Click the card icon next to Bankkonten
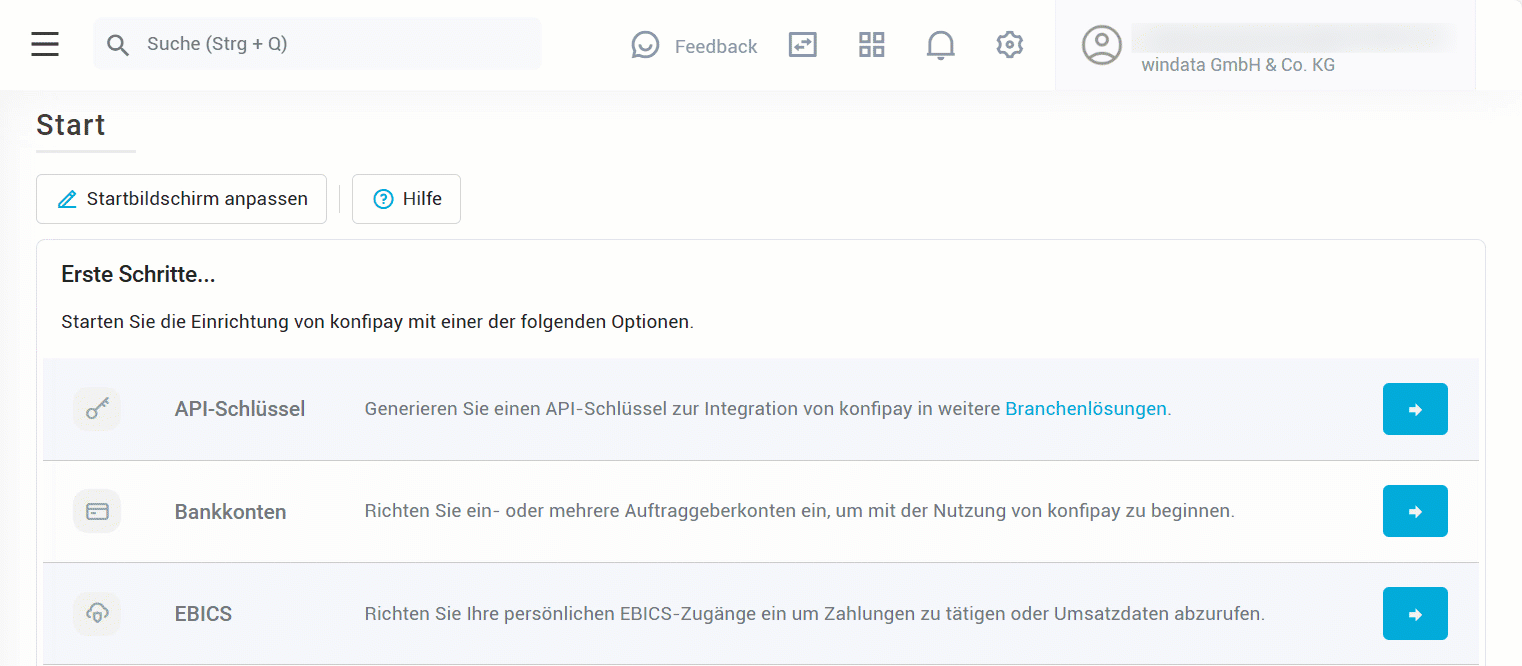This screenshot has width=1522, height=666. click(96, 511)
